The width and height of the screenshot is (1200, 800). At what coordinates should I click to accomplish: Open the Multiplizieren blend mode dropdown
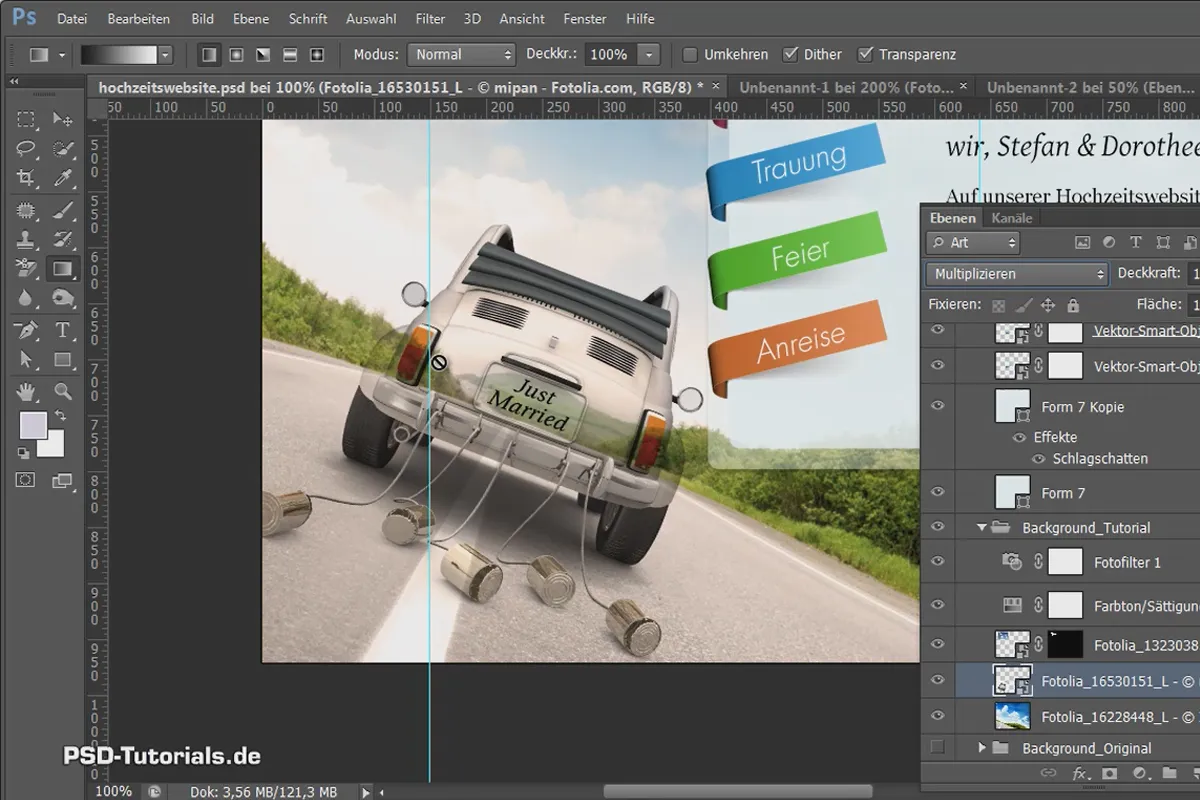click(1017, 273)
